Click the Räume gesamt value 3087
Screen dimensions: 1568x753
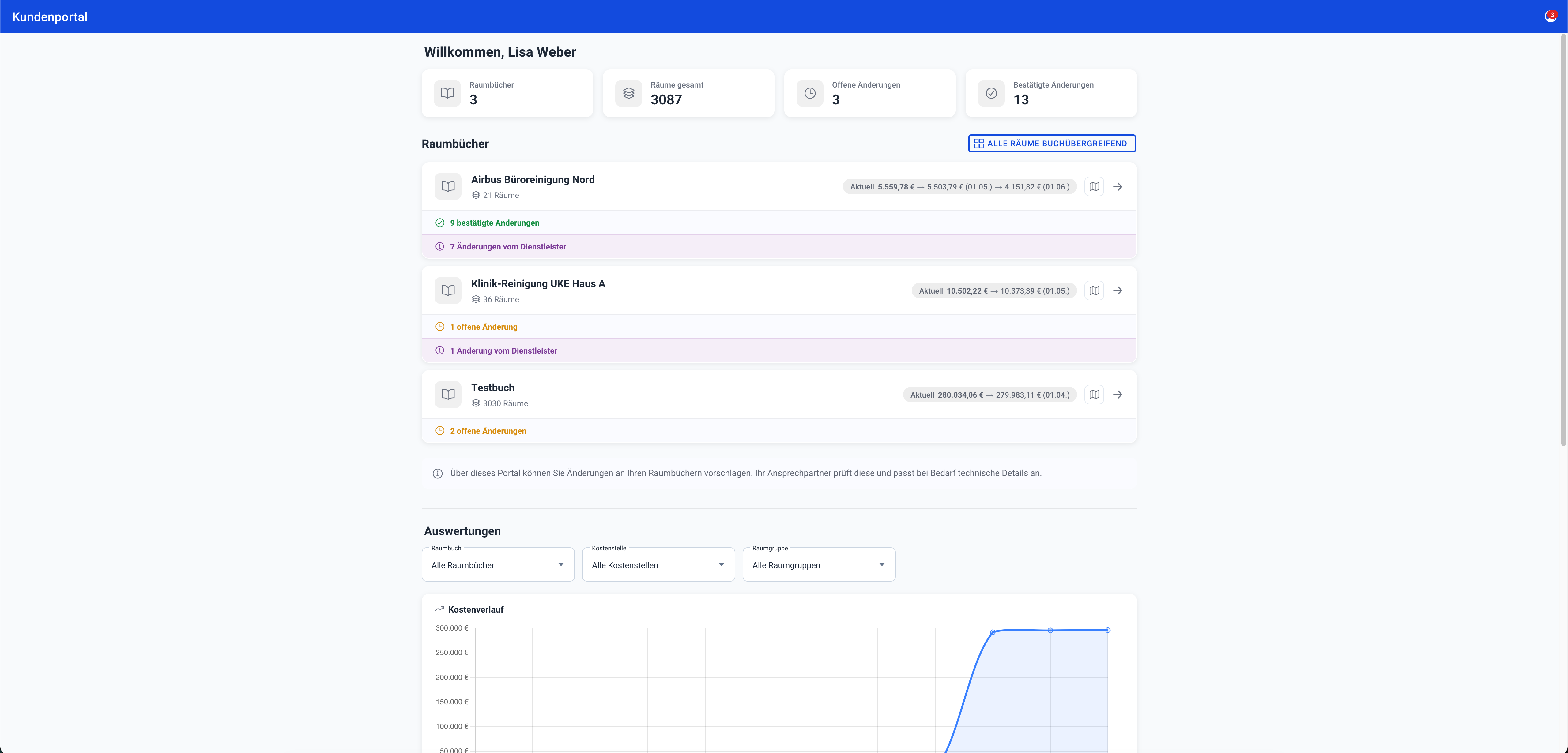pyautogui.click(x=666, y=100)
